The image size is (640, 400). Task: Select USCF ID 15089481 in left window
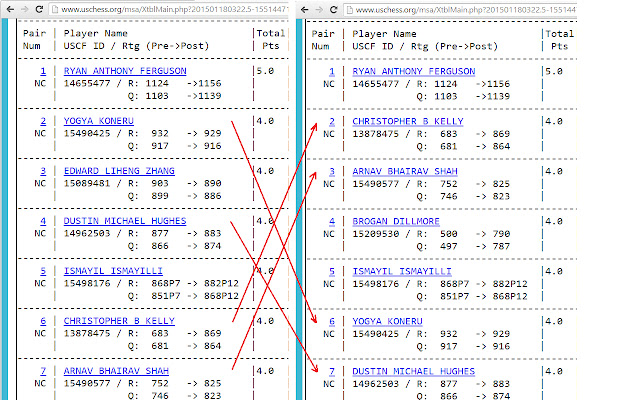point(87,183)
